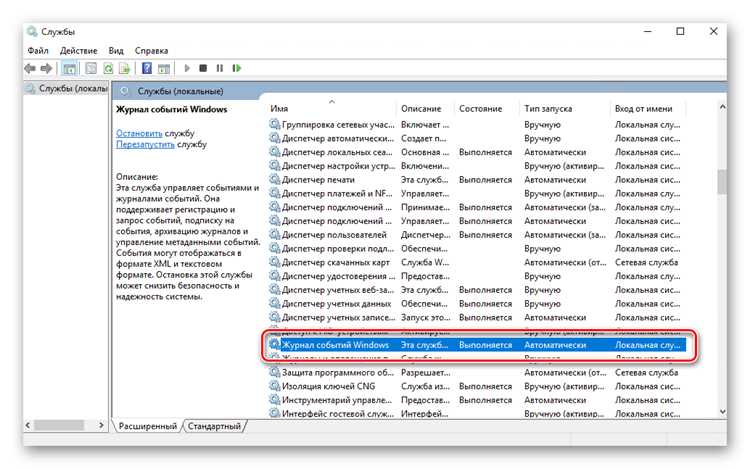Select the Диспетчер учетных записей row
750x469 pixels.
(x=477, y=317)
